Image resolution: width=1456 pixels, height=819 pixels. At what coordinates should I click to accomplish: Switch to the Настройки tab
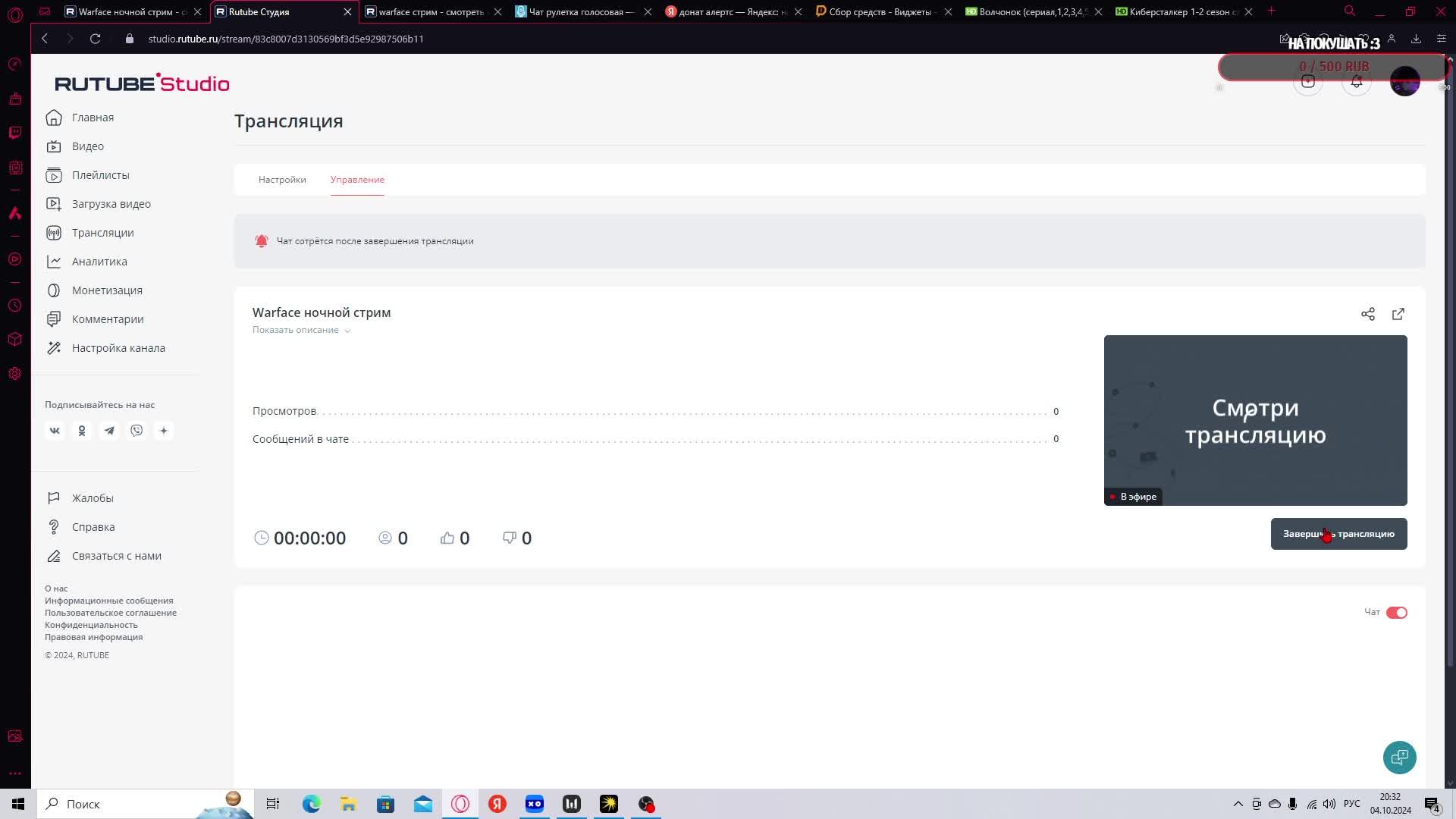tap(282, 180)
